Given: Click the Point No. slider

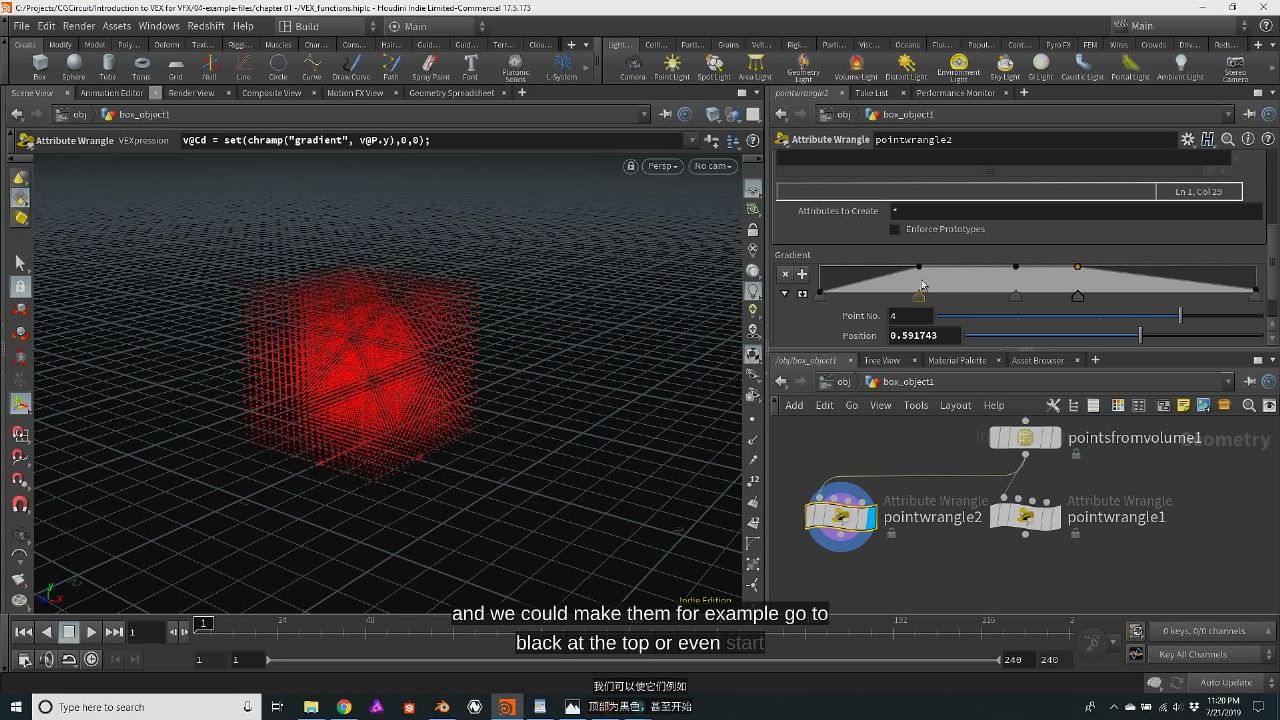Looking at the screenshot, I should pyautogui.click(x=1100, y=316).
